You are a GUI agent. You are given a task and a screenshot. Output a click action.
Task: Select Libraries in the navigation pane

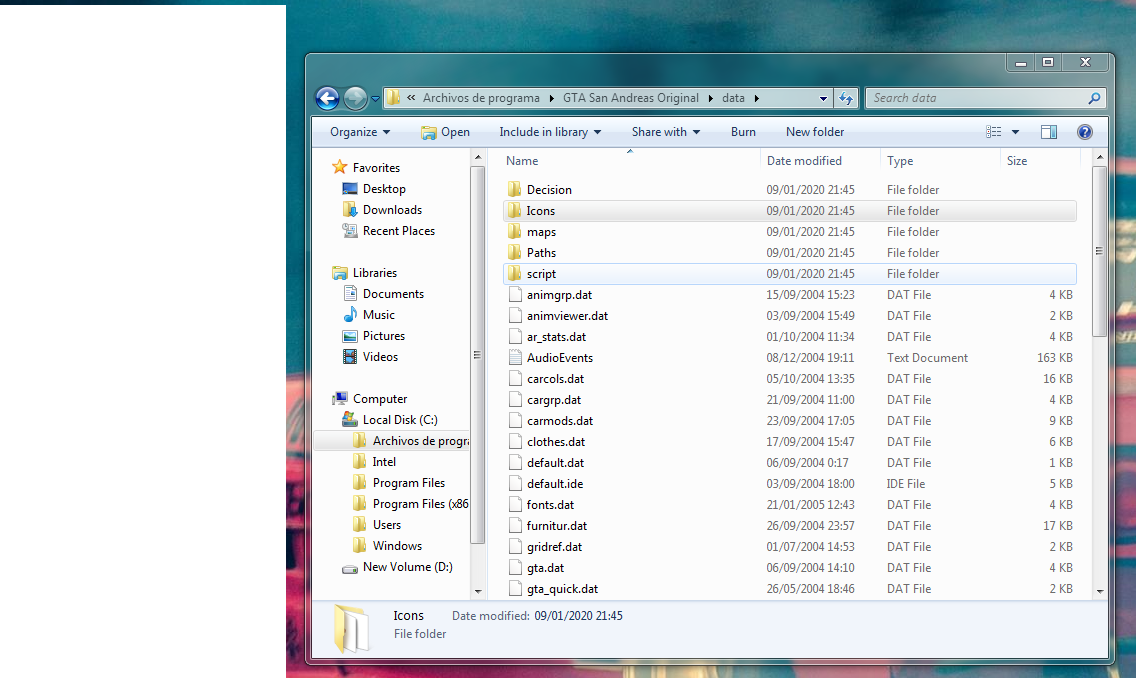(375, 272)
